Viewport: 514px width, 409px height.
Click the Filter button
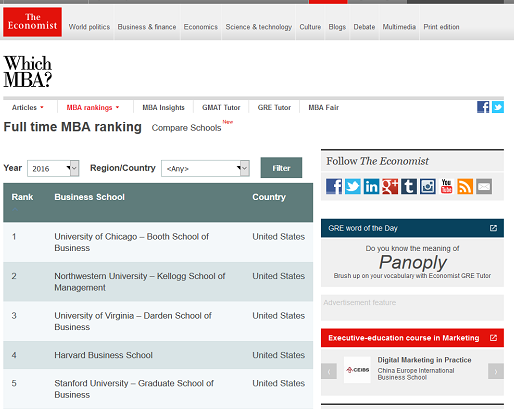coord(281,168)
